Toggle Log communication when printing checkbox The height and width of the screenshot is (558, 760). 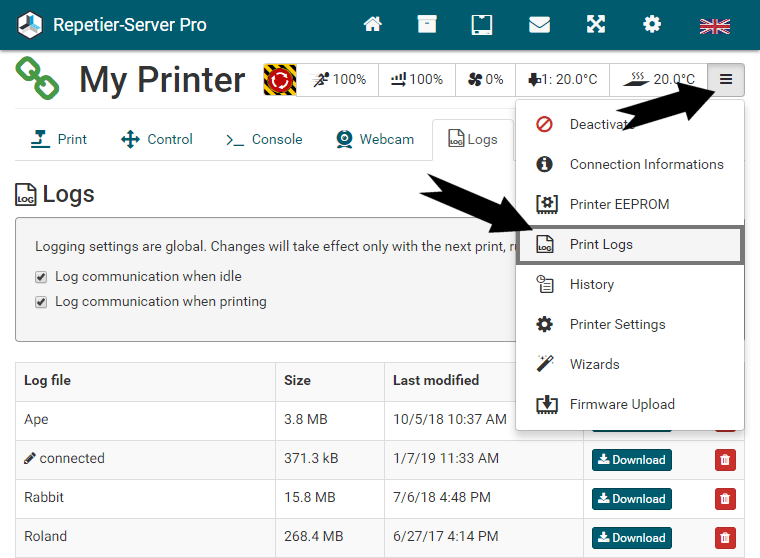41,302
